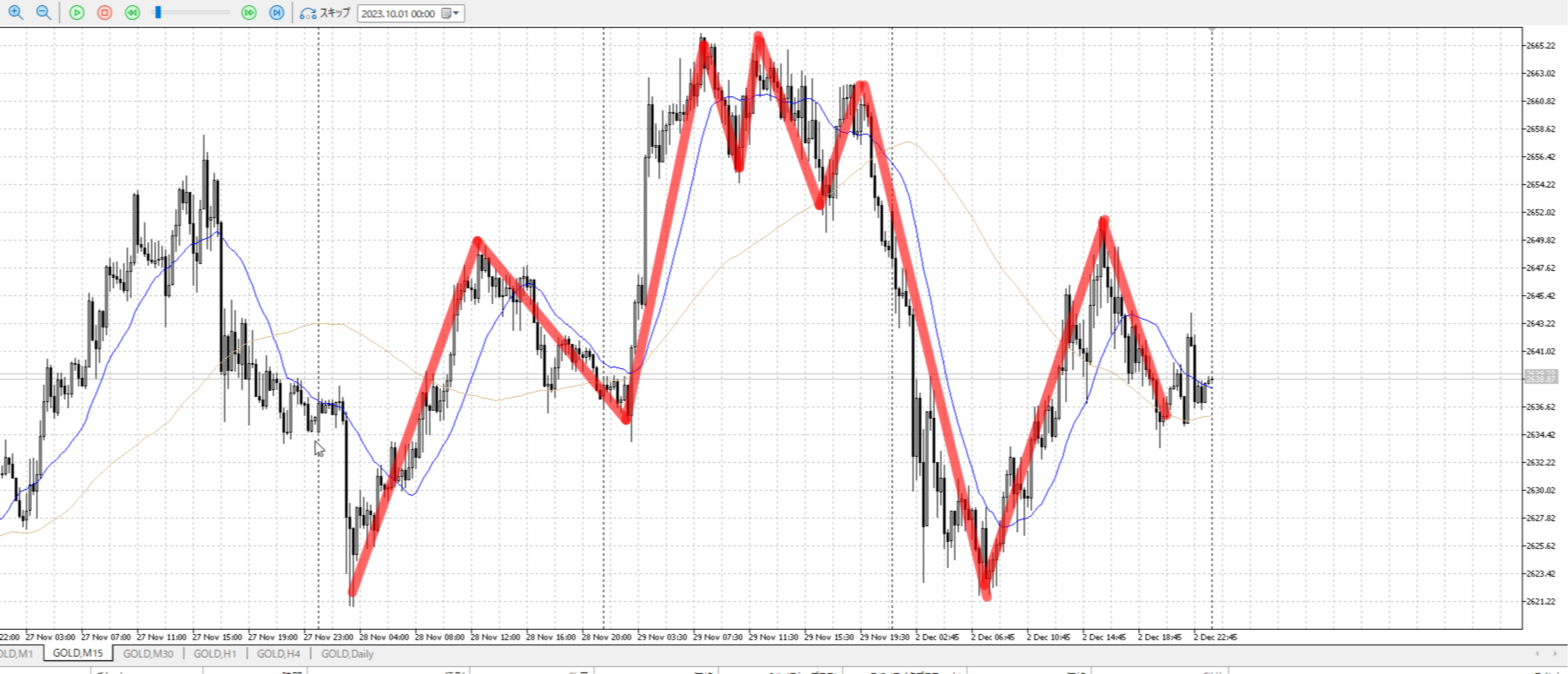Adjust the playback speed slider handle
The height and width of the screenshot is (674, 1568).
(157, 13)
